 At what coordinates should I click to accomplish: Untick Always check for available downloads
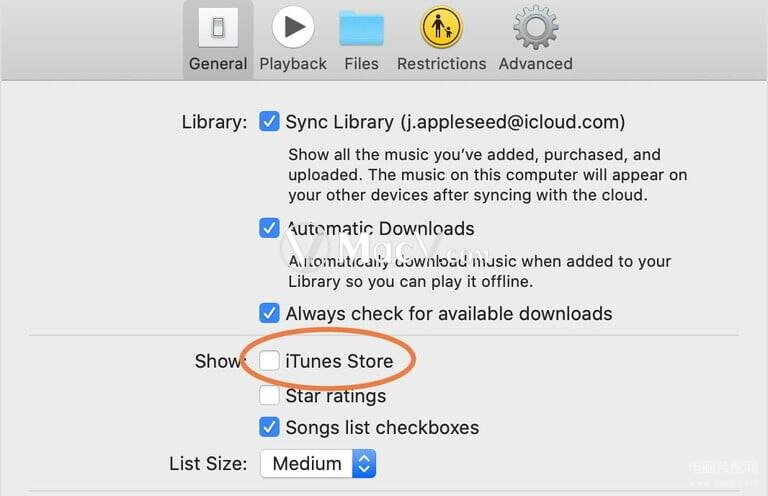pos(269,313)
